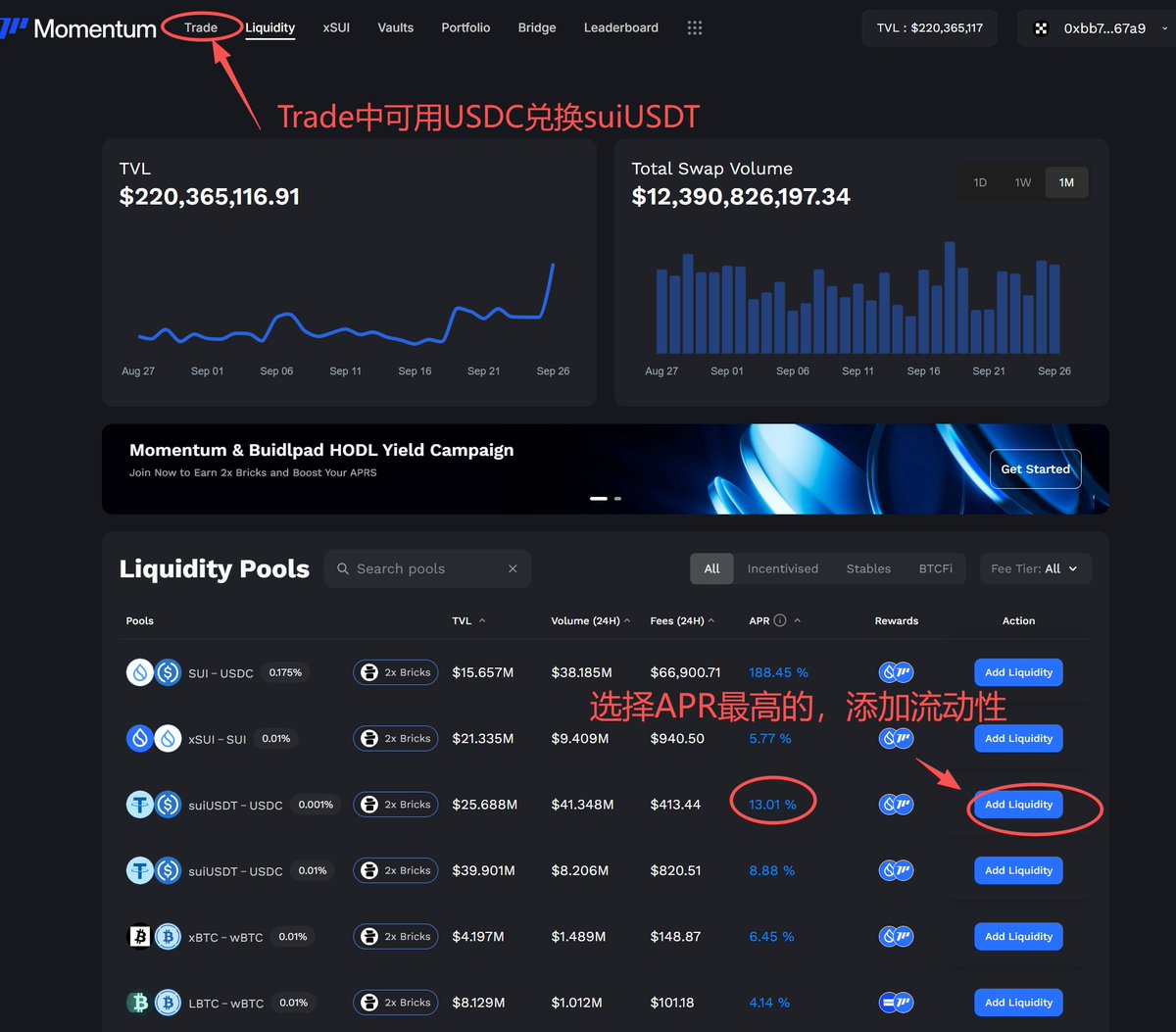Viewport: 1176px width, 1032px height.
Task: Click the header TVL : $220,365,117 box
Action: pyautogui.click(x=930, y=28)
